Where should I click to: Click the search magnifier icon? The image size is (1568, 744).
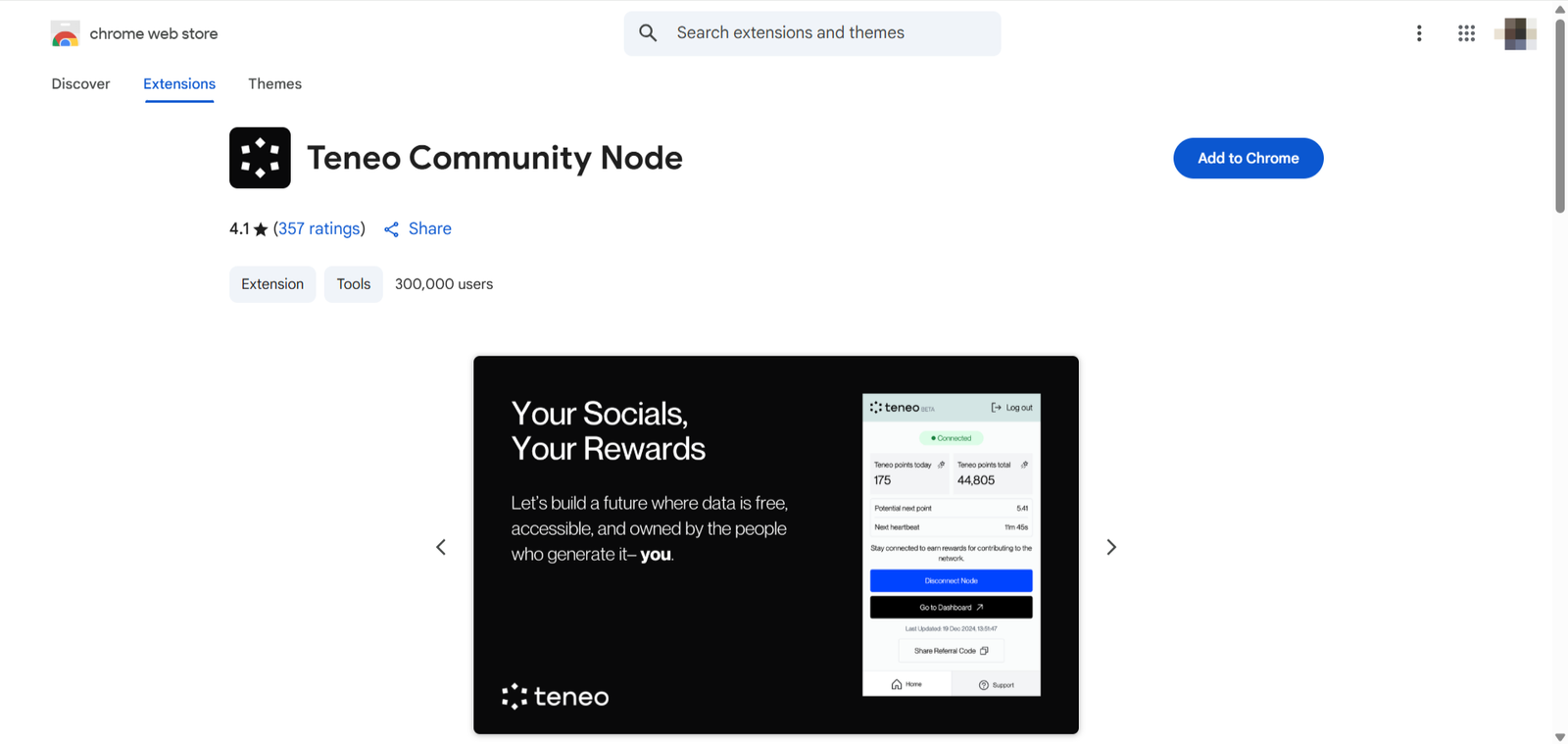648,33
